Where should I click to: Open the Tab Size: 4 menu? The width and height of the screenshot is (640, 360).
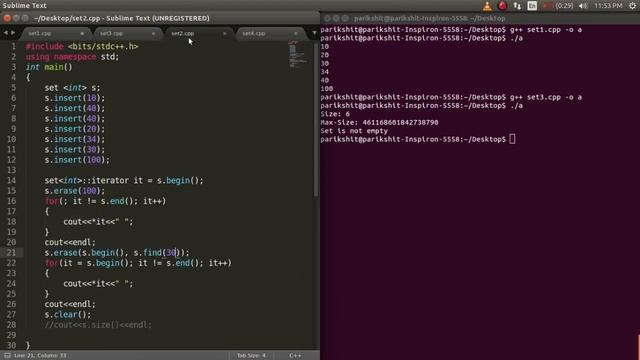pyautogui.click(x=251, y=356)
